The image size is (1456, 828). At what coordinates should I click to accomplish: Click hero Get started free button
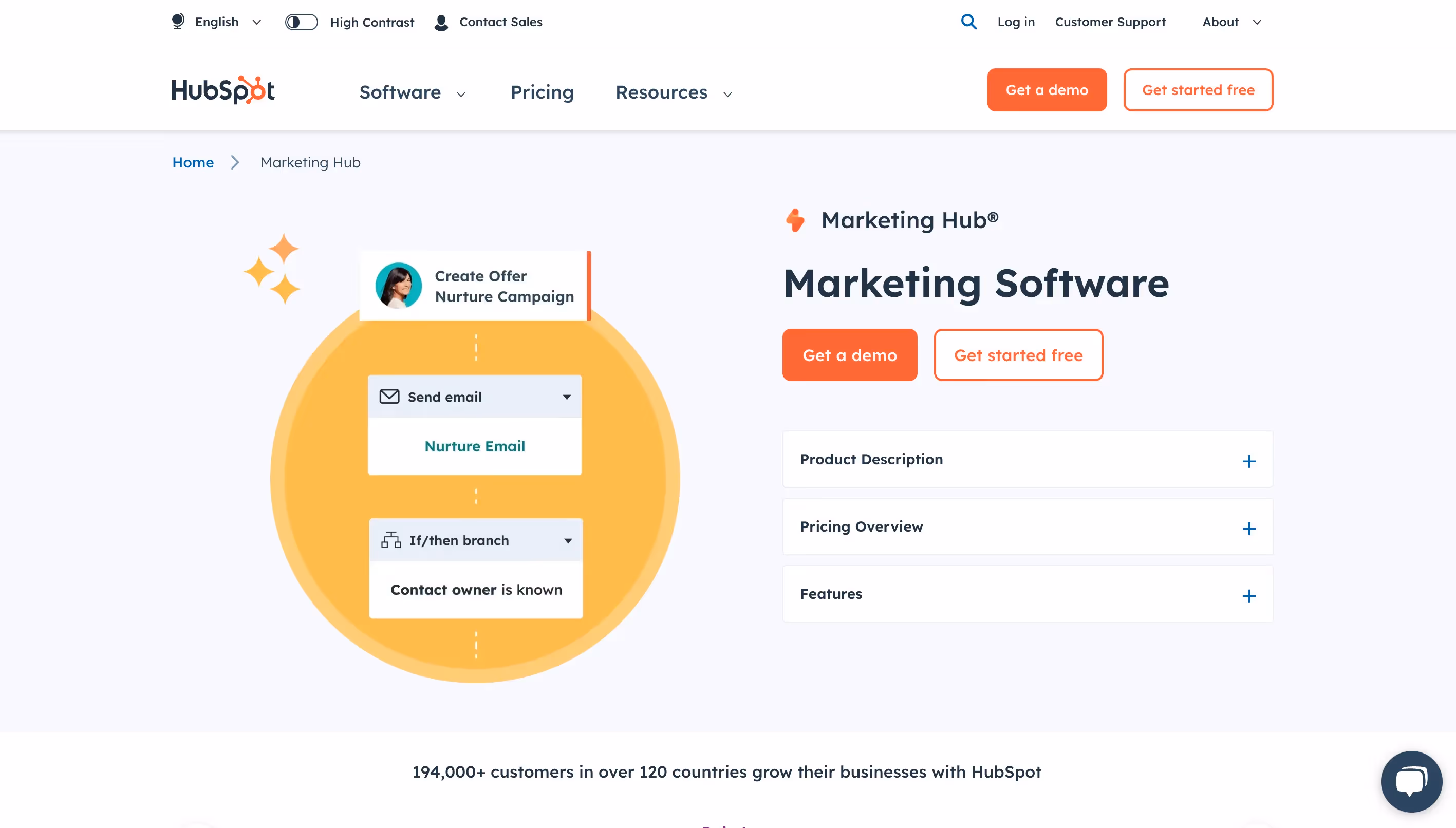[1018, 355]
